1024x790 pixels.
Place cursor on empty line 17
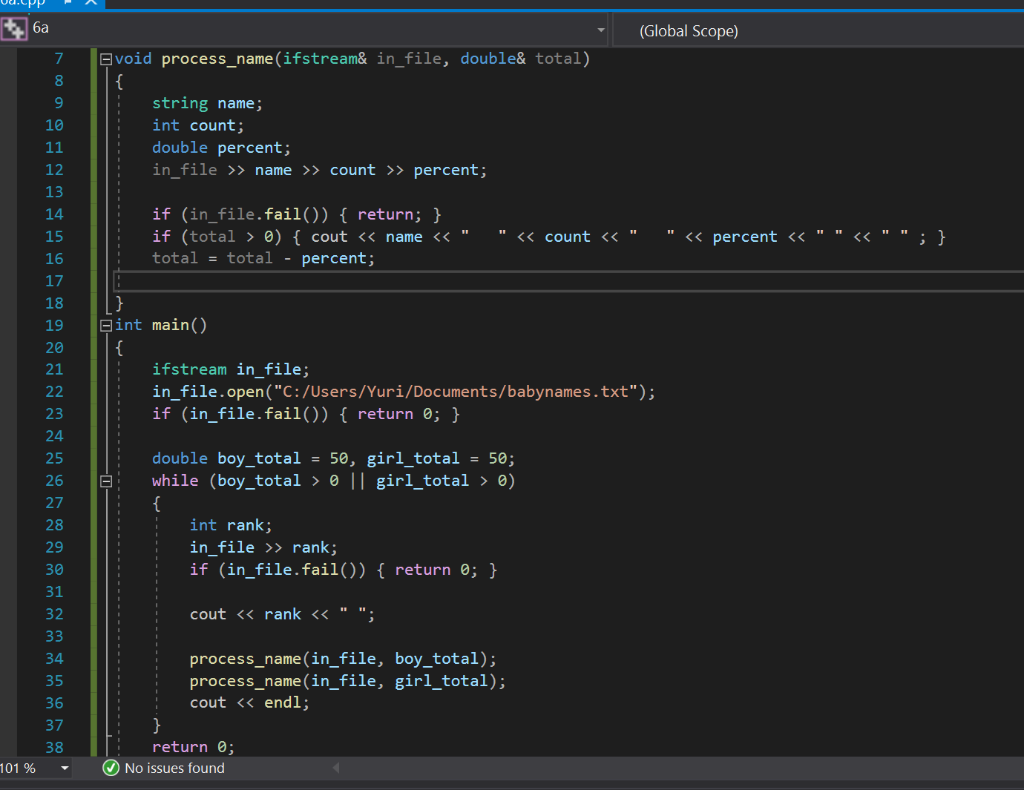[568, 281]
